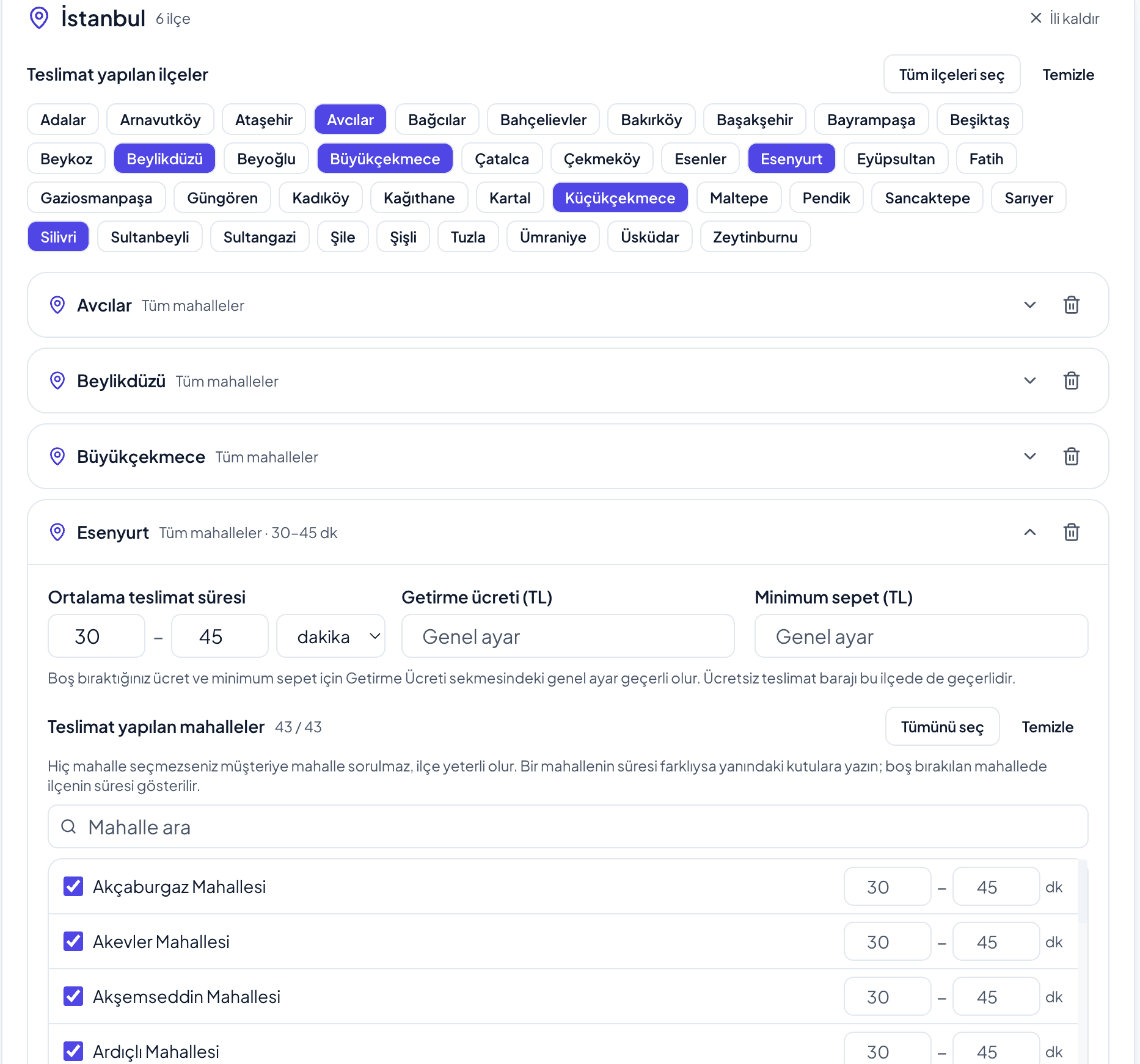Screen dimensions: 1140x1064
Task: Remove Beylikdüzü using its trash icon
Action: pos(1071,380)
